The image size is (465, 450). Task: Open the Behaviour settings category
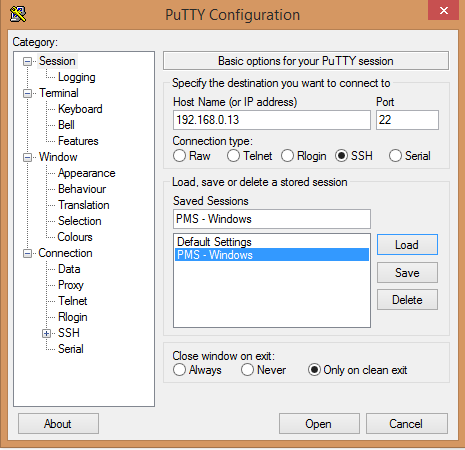82,189
